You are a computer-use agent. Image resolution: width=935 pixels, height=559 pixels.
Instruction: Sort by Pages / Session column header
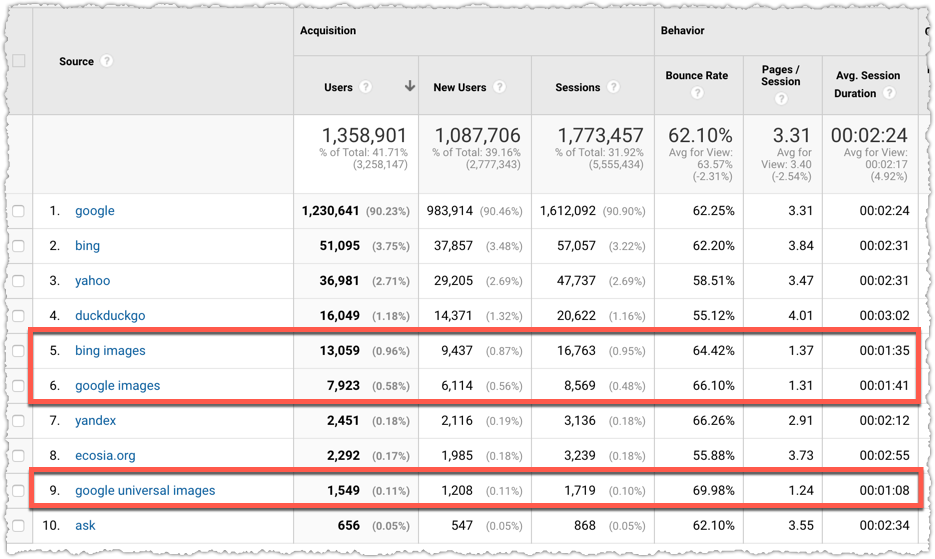781,75
